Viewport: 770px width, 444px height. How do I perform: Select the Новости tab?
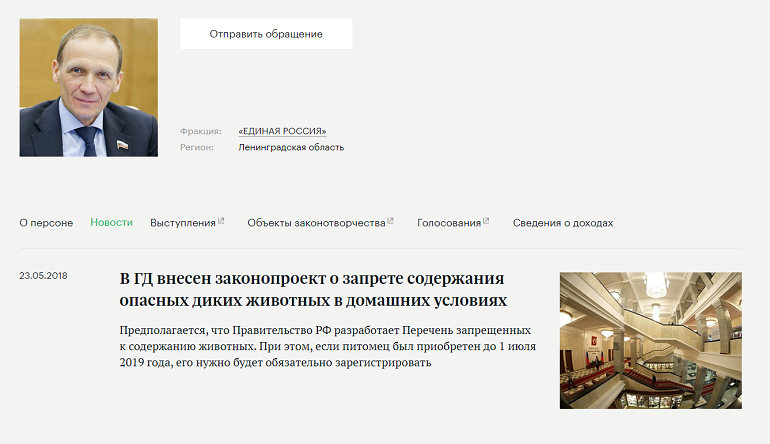click(x=111, y=223)
